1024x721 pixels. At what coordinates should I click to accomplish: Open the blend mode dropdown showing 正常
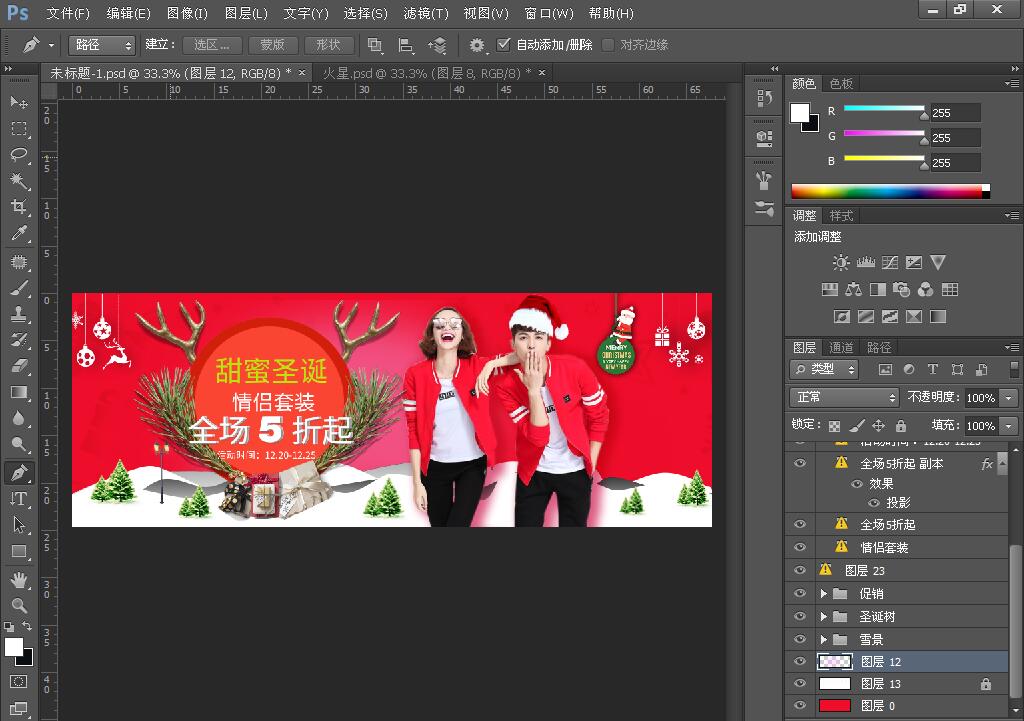(x=843, y=397)
